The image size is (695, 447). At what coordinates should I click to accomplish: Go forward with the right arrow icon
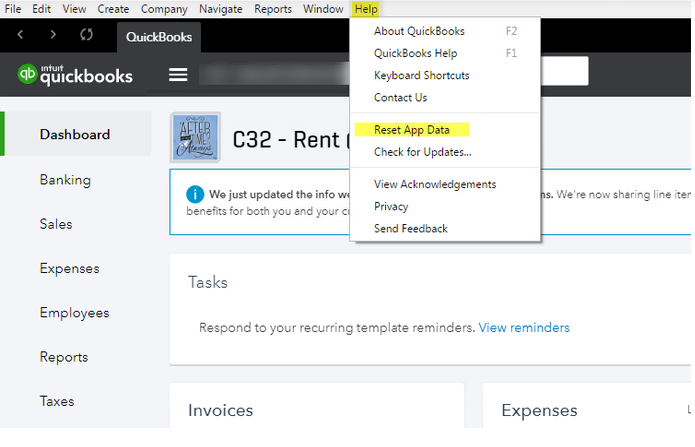pos(53,34)
